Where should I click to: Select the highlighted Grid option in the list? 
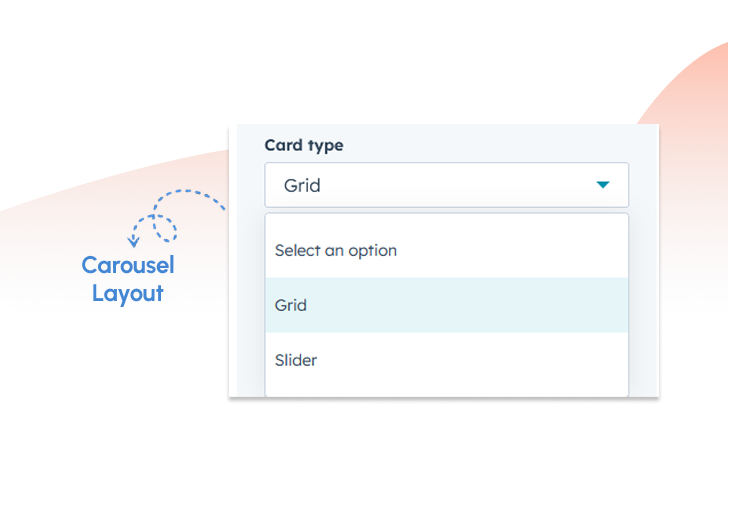tap(291, 305)
